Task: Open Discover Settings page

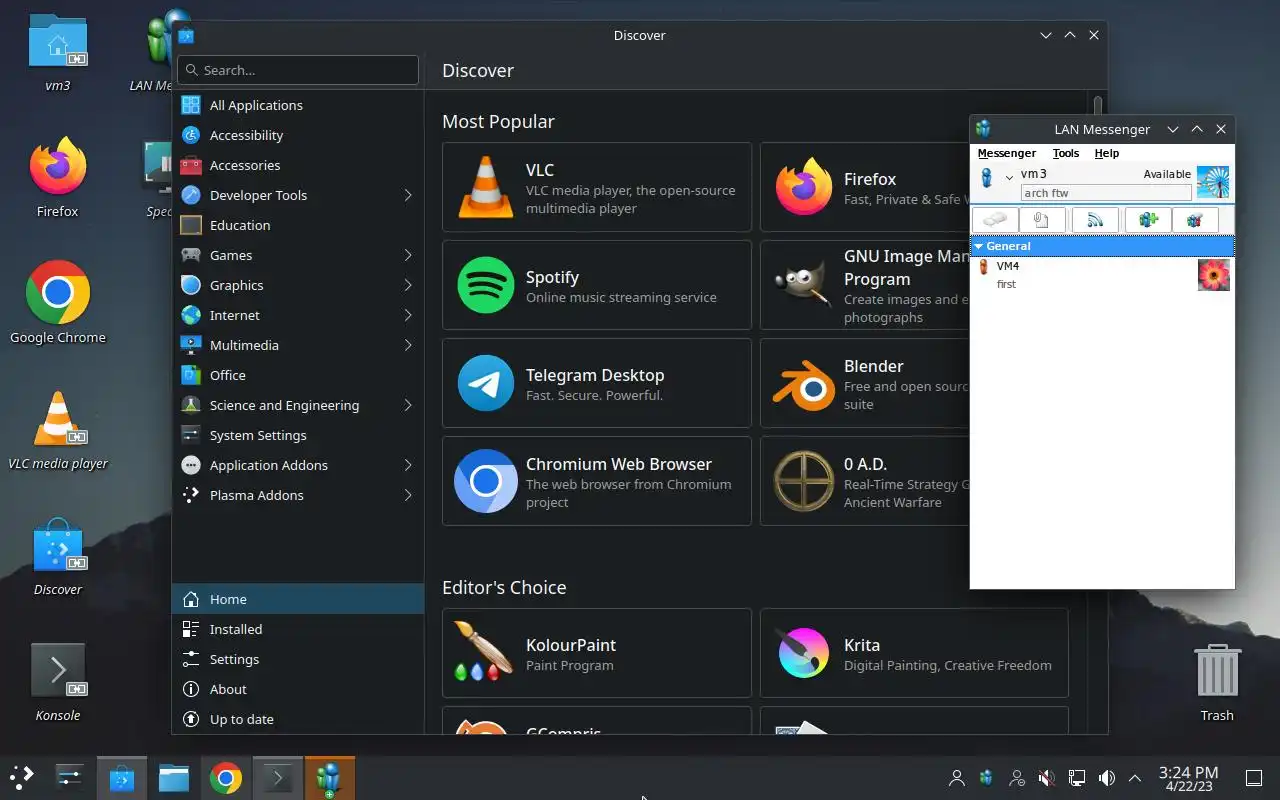Action: (297, 659)
